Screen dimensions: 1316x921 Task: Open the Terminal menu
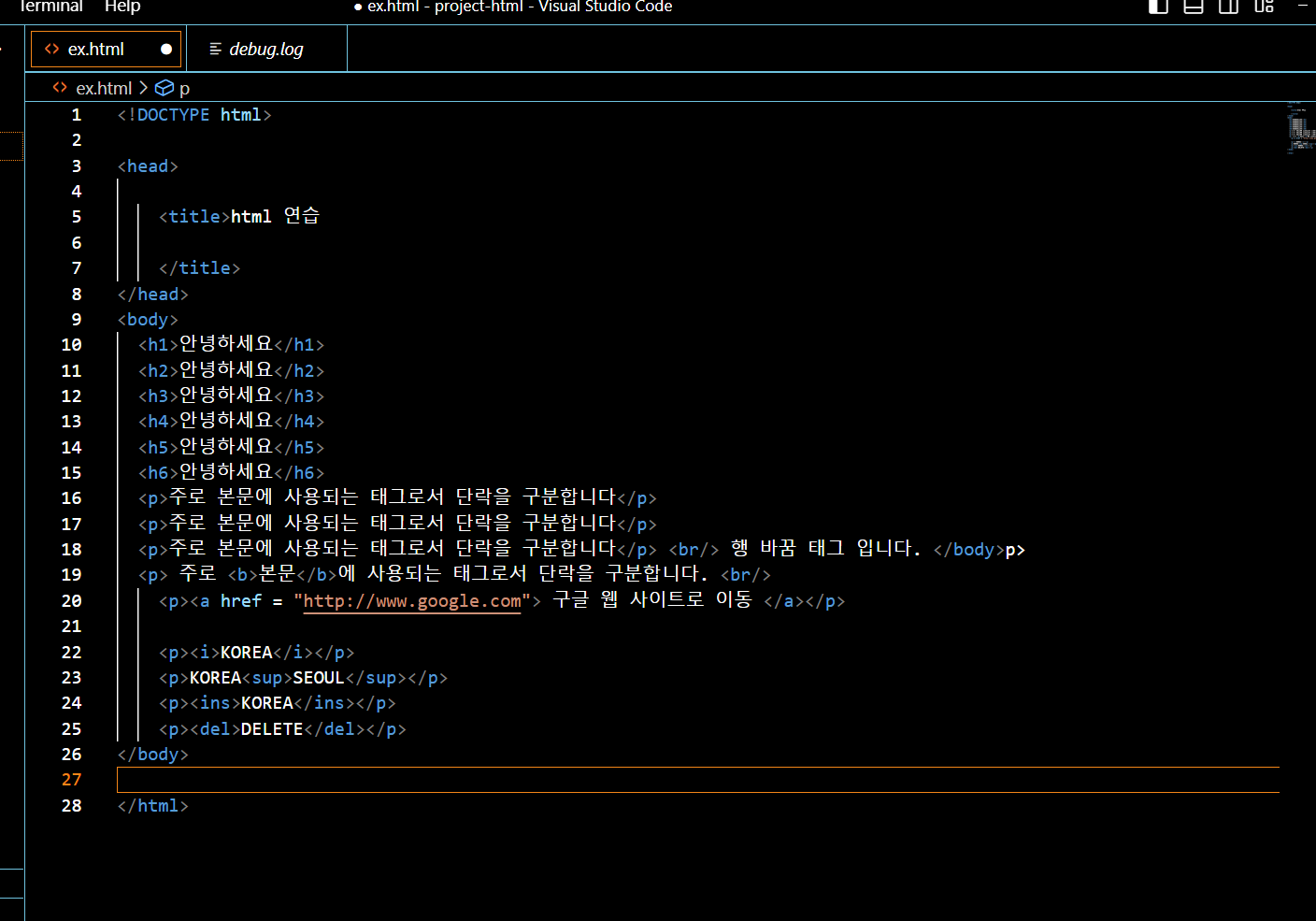51,7
